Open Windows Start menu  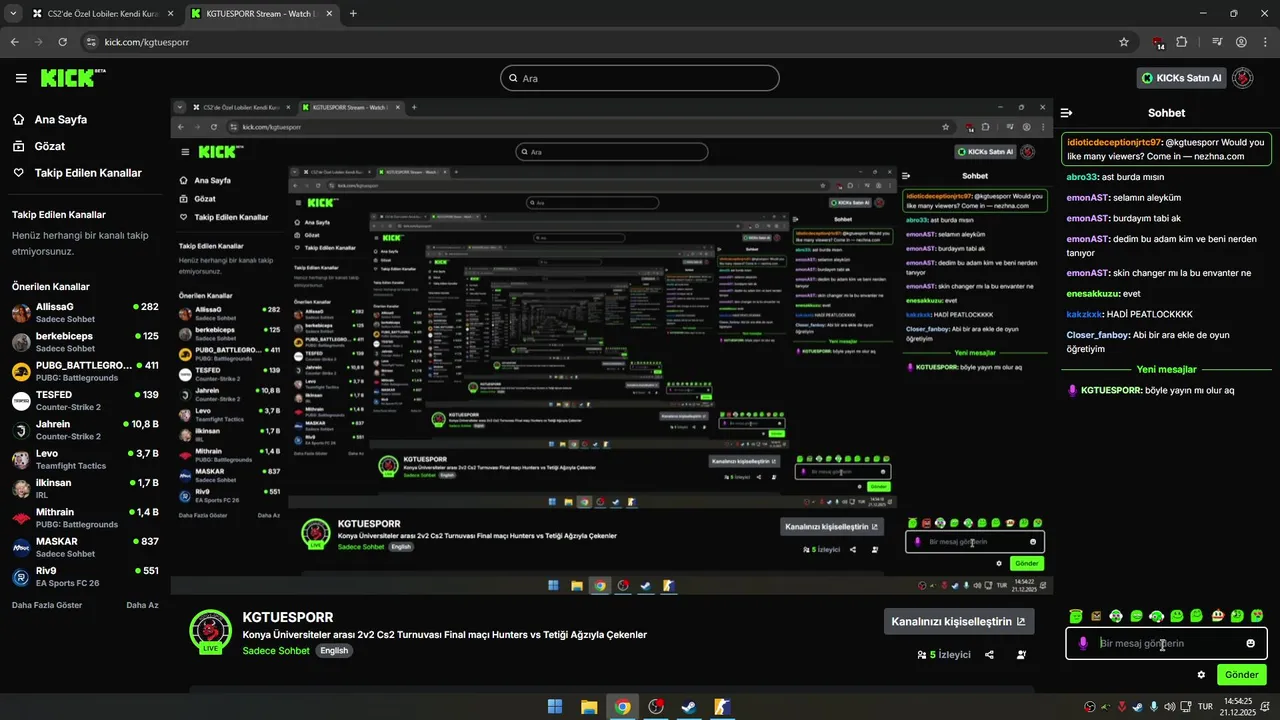(x=555, y=707)
